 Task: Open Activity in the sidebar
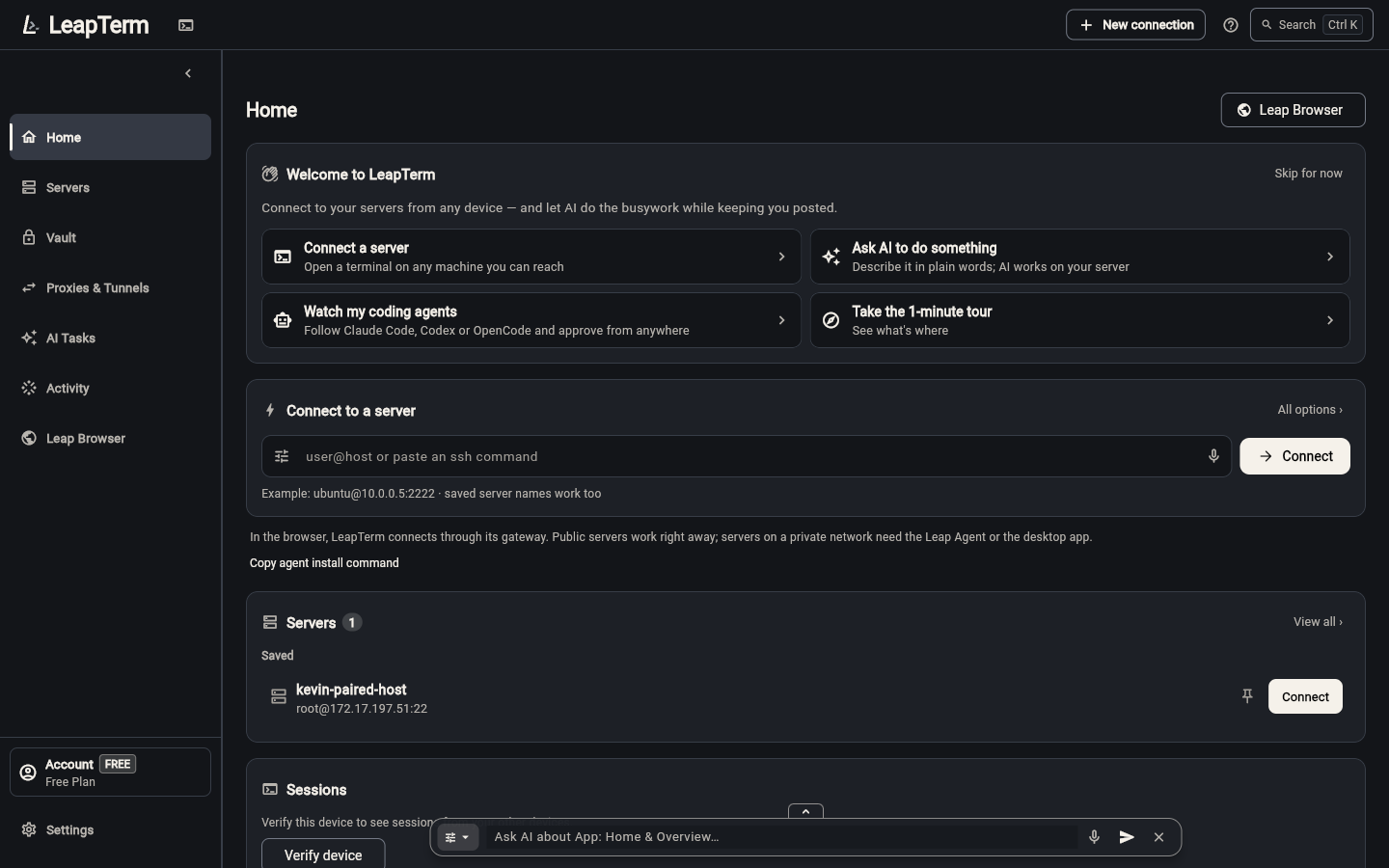point(111,388)
